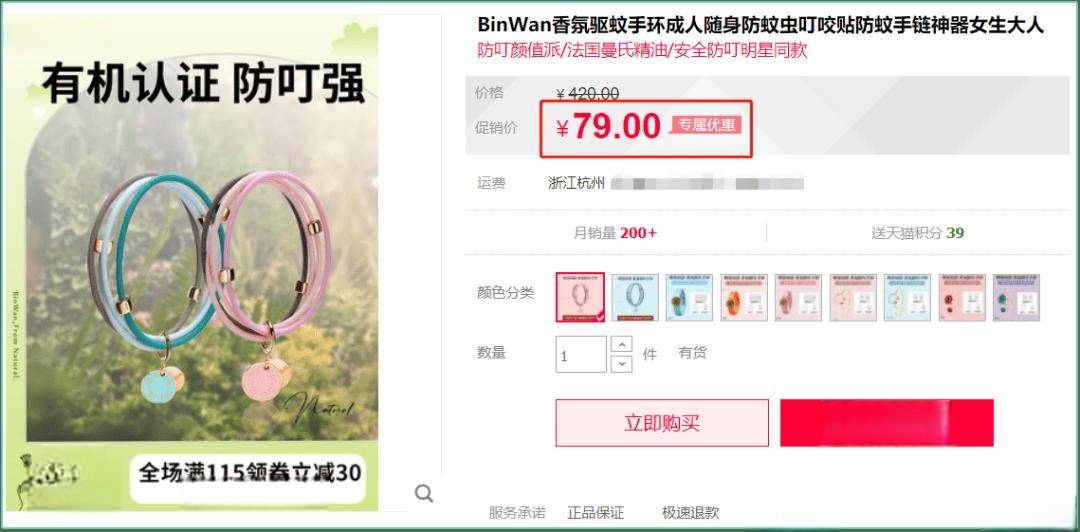Select the pink bracelet color option
Viewport: 1080px width, 532px height.
tap(581, 297)
